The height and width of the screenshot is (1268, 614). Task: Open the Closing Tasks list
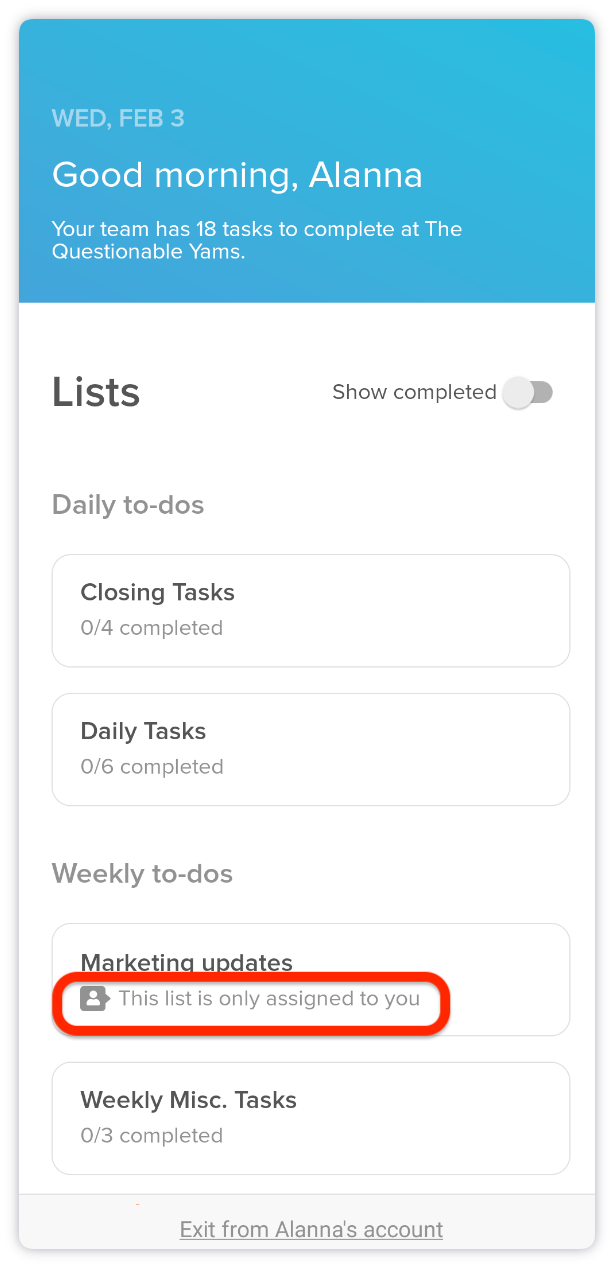coord(310,610)
